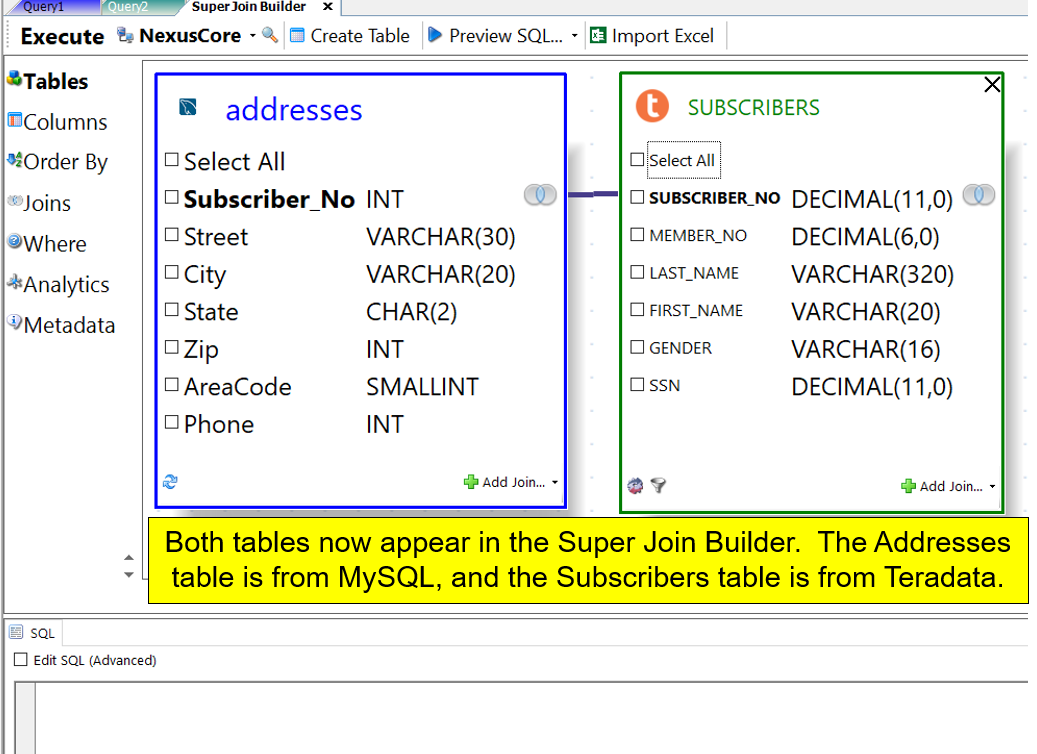
Task: Click join icon next to SUBSCRIBER_NO DECIMAL
Action: (978, 195)
